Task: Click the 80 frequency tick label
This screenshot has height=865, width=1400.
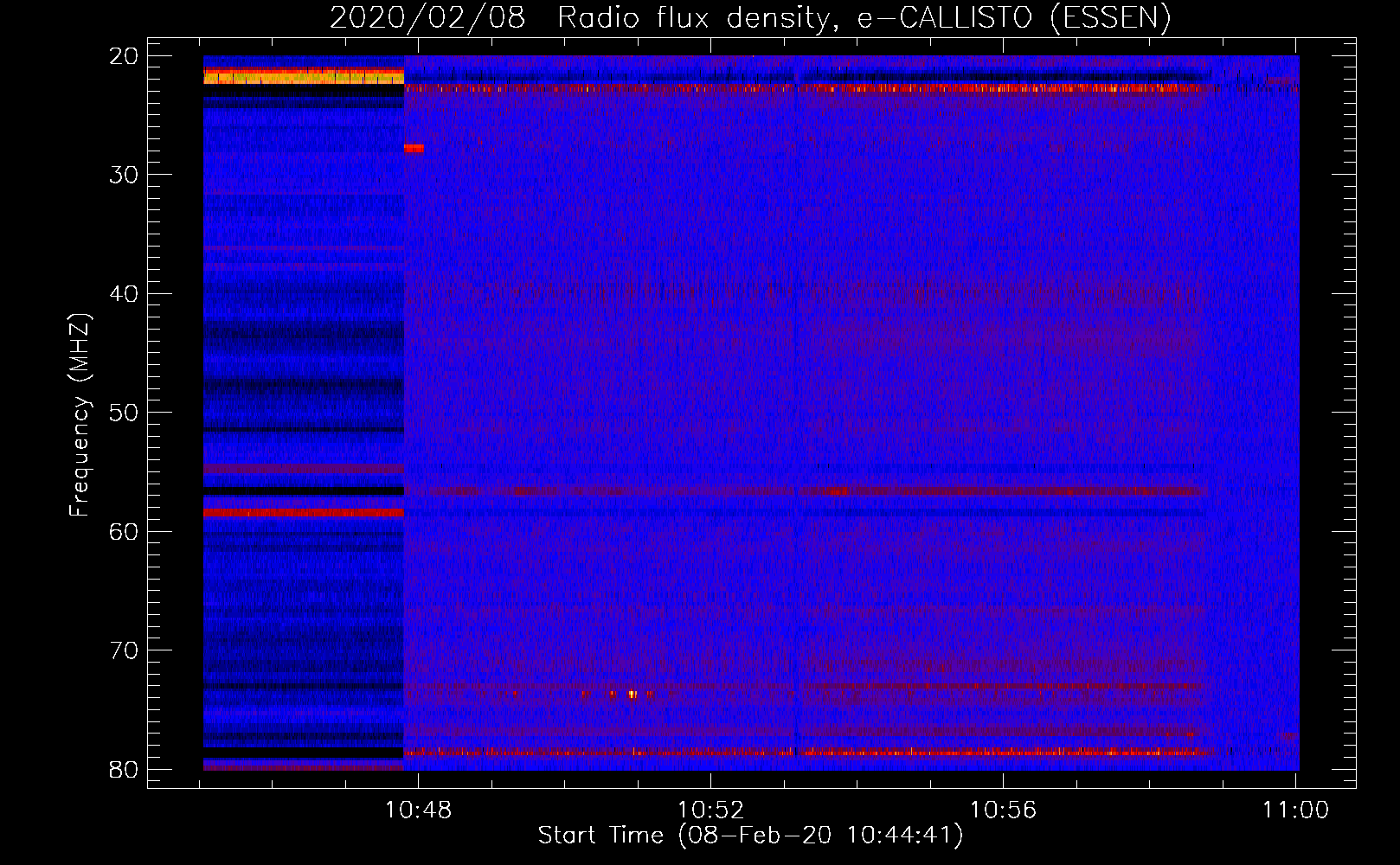Action: [124, 770]
